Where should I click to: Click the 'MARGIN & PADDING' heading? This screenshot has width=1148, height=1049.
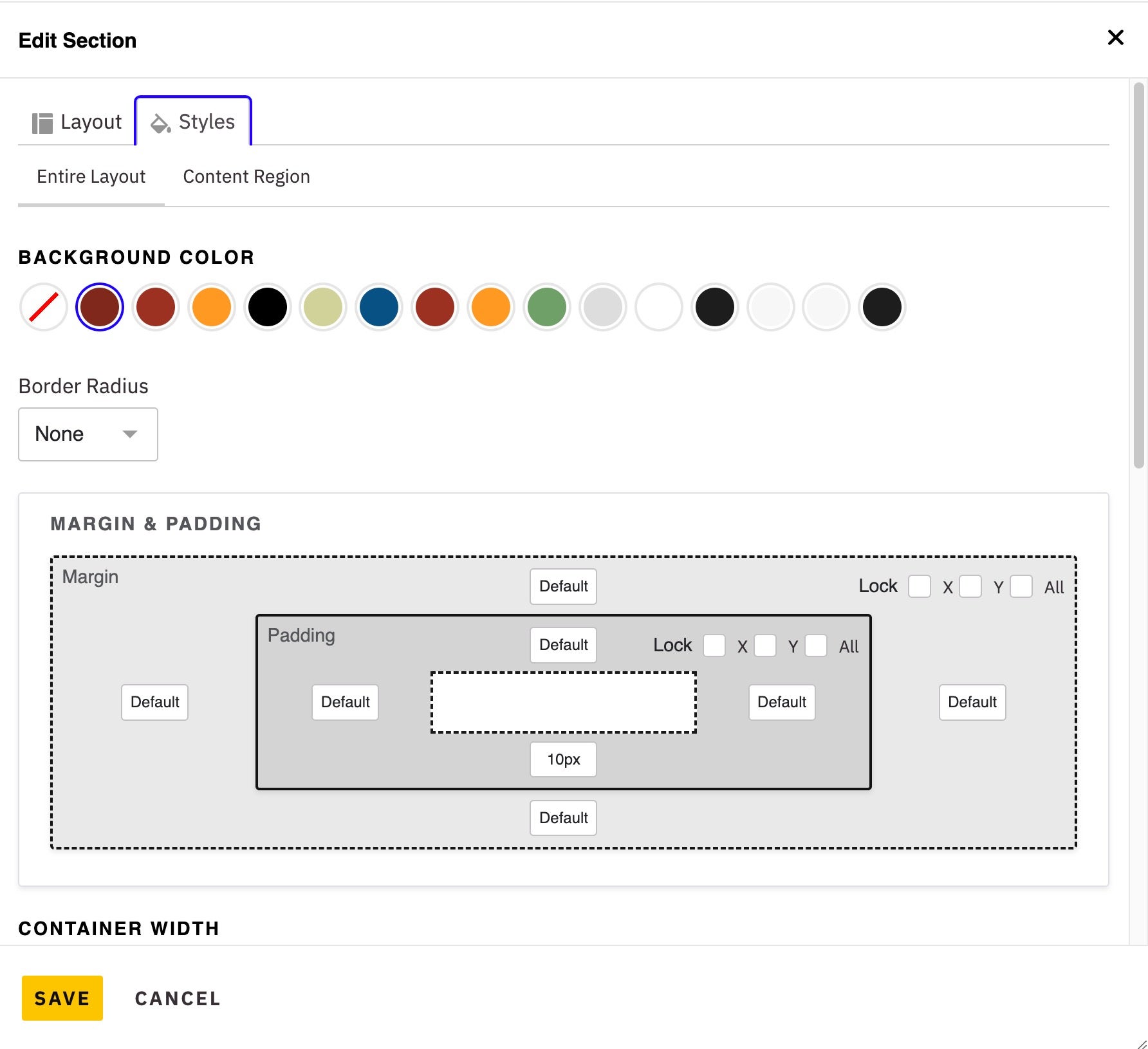pyautogui.click(x=156, y=524)
